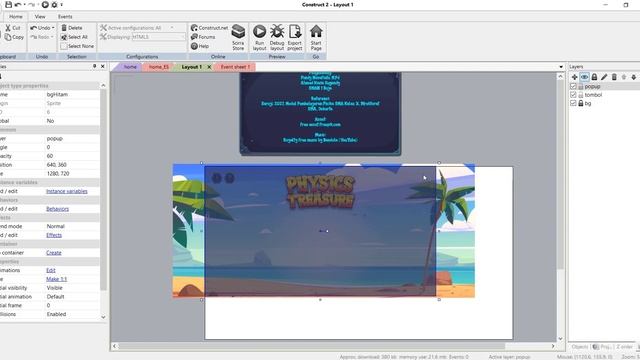
Task: Start Debug layout
Action: [277, 38]
